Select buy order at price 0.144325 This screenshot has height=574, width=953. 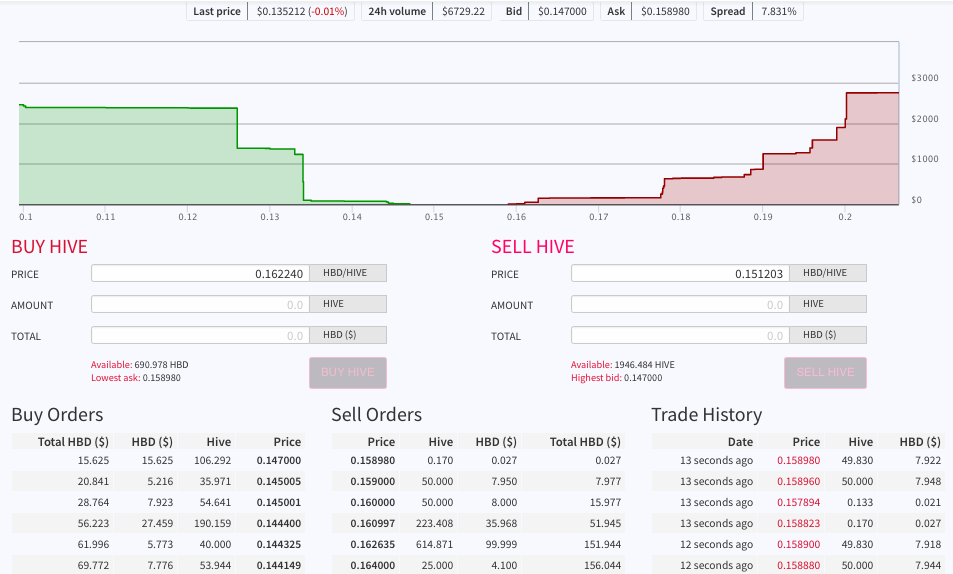158,544
